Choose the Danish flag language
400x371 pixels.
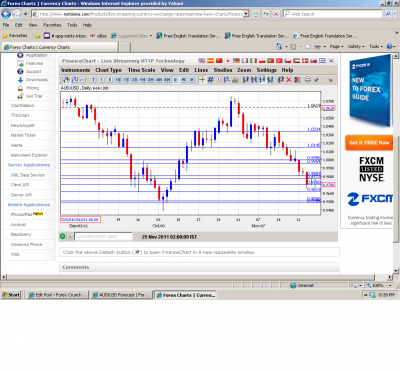pos(305,61)
